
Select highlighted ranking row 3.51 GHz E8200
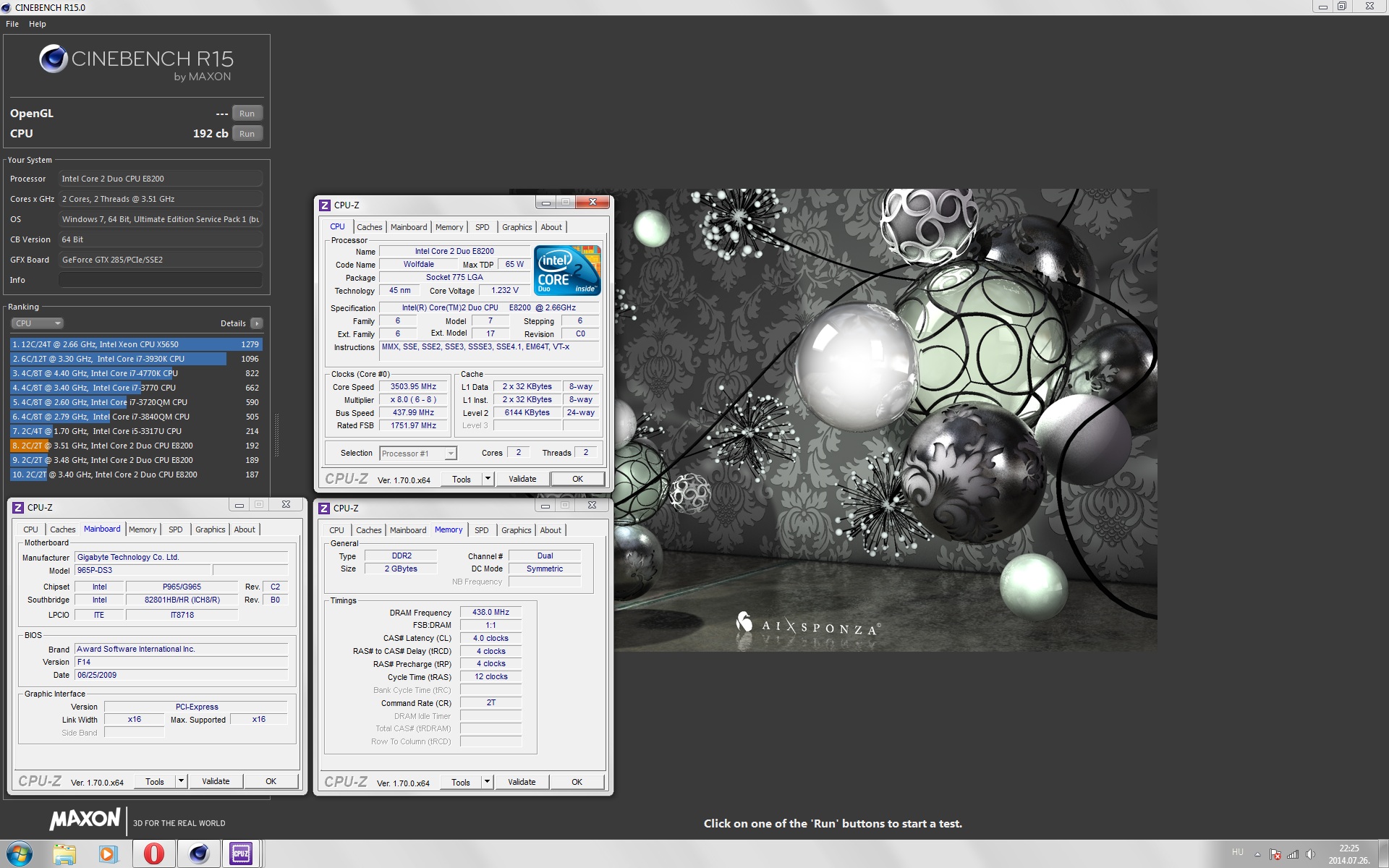[x=135, y=446]
